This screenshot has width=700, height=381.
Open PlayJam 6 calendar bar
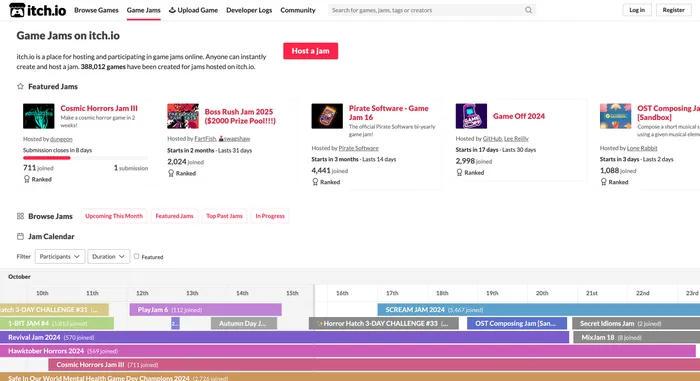(x=205, y=310)
